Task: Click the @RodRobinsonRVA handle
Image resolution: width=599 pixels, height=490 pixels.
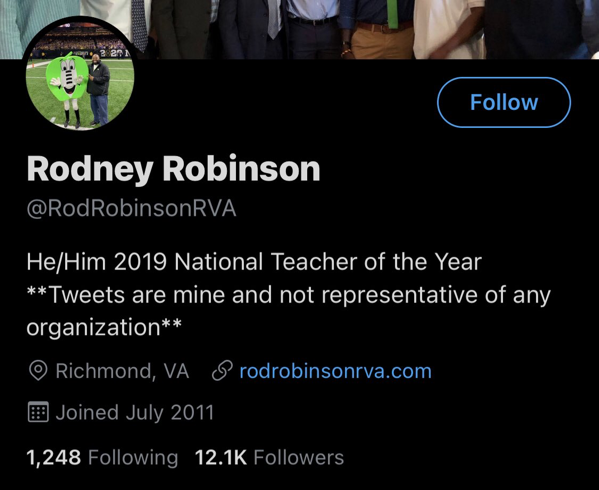Action: pyautogui.click(x=131, y=209)
